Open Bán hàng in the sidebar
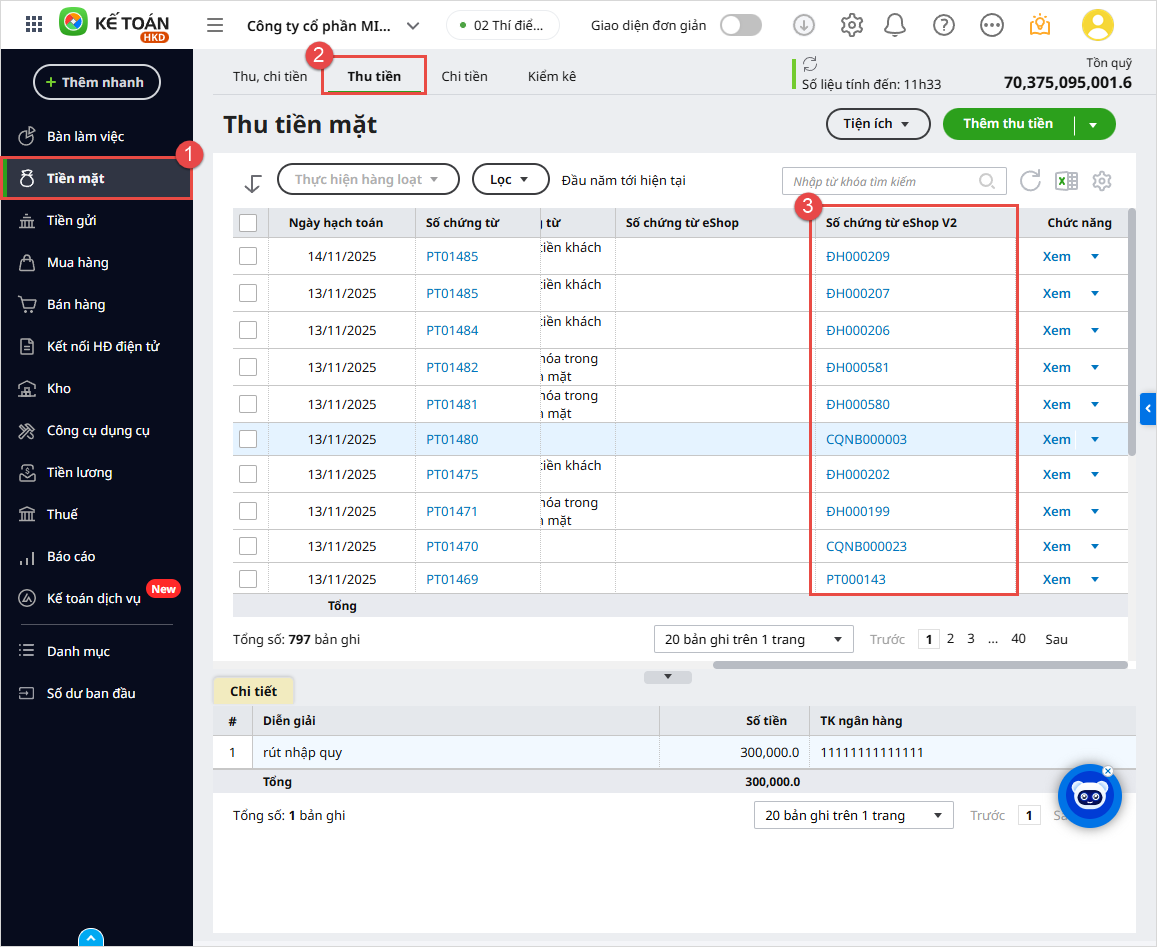 point(76,304)
